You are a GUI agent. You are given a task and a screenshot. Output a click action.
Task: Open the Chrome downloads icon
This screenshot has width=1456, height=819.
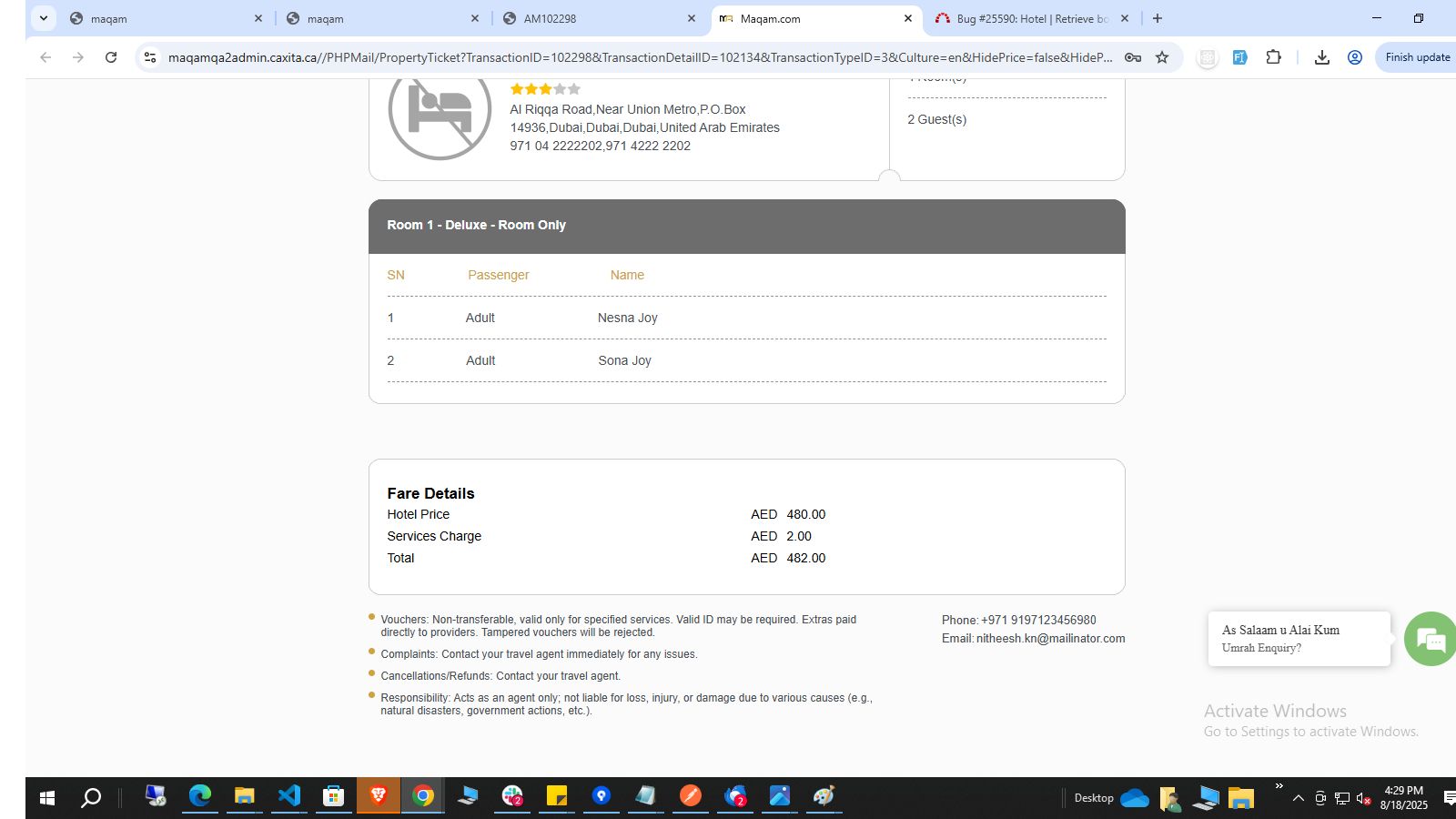[x=1321, y=57]
